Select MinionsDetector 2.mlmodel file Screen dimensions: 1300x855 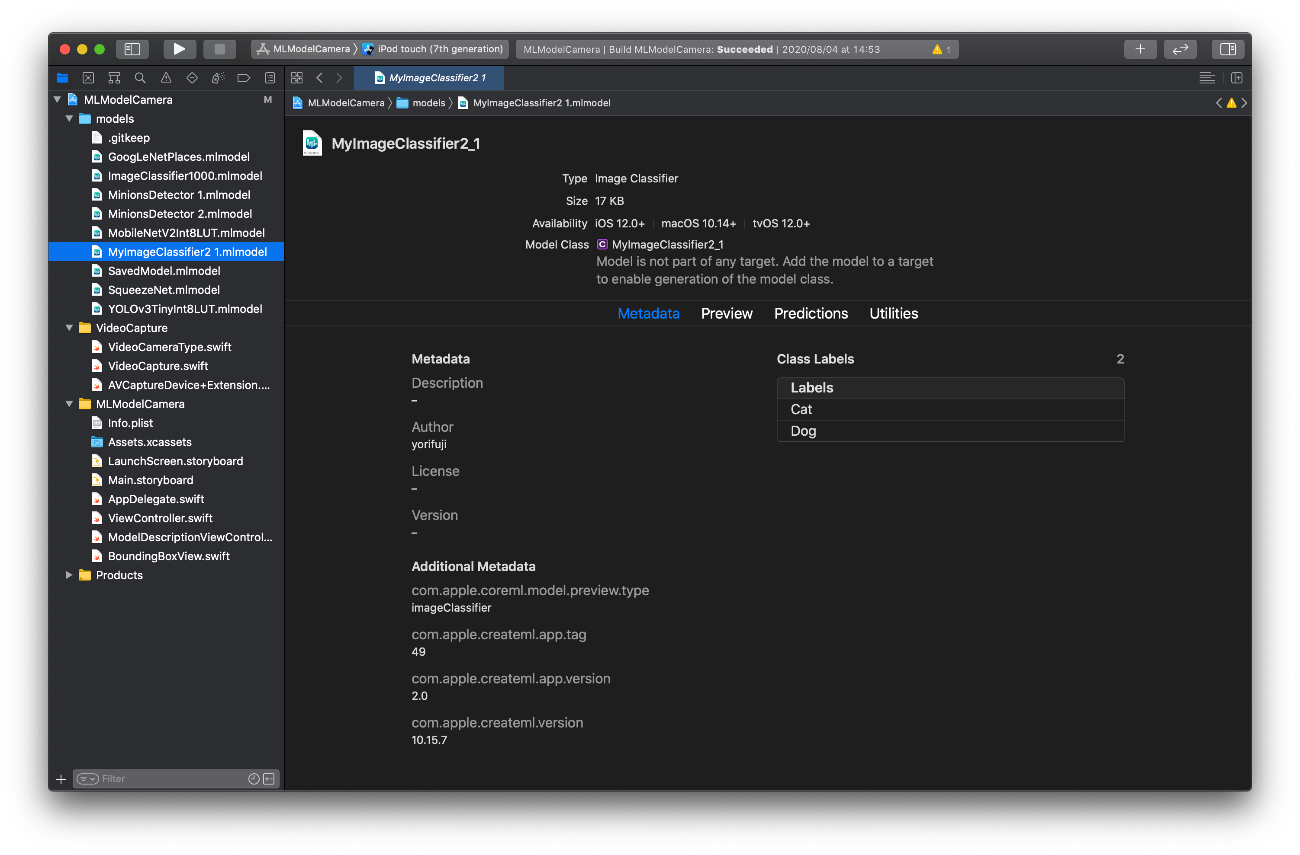[x=180, y=214]
